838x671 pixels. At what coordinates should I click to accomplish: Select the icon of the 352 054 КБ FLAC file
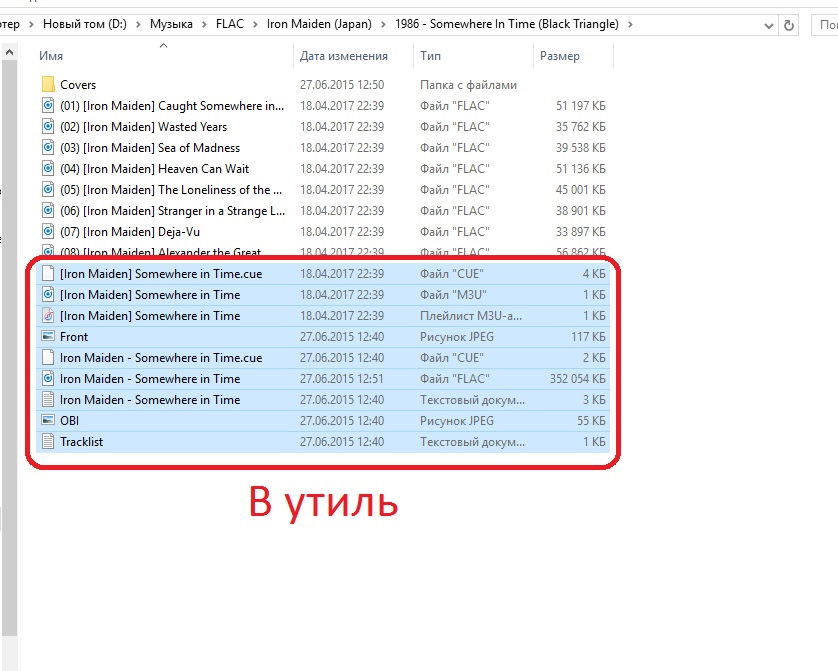tap(48, 379)
